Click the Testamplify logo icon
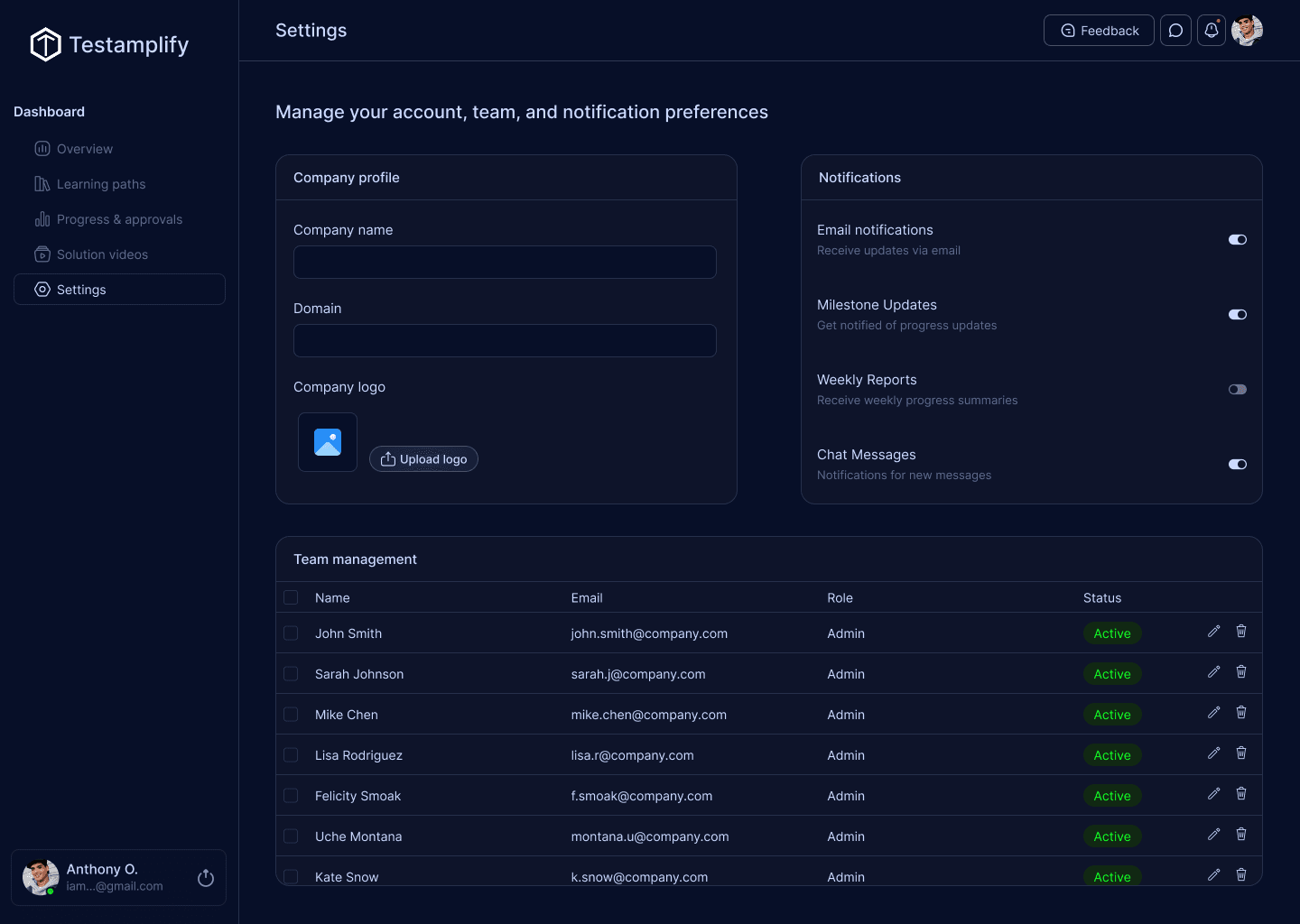 45,44
